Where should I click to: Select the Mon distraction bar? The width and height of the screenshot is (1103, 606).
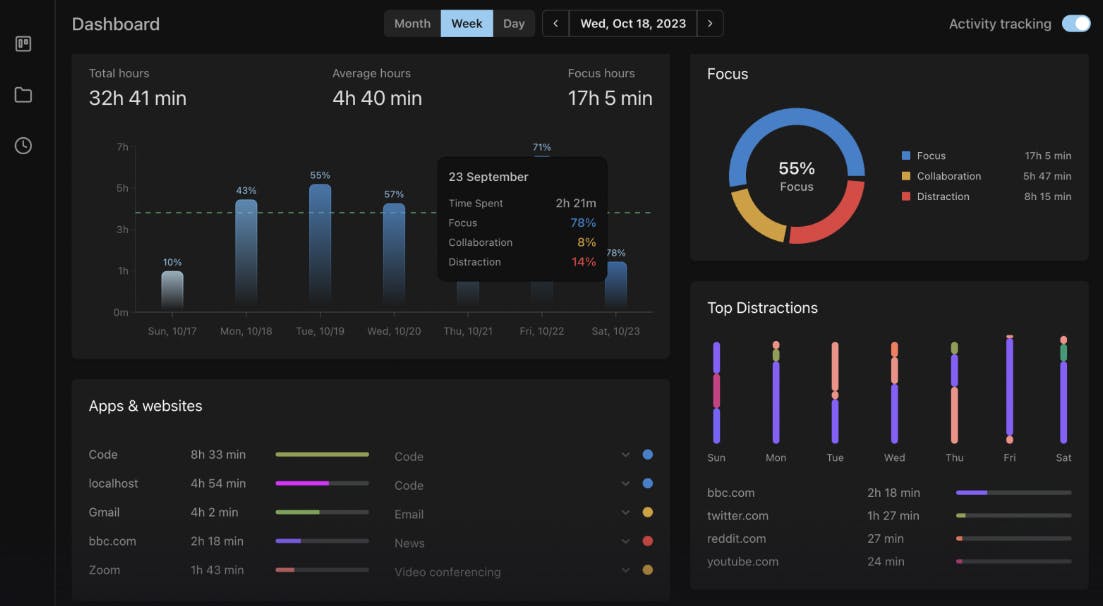[x=776, y=392]
